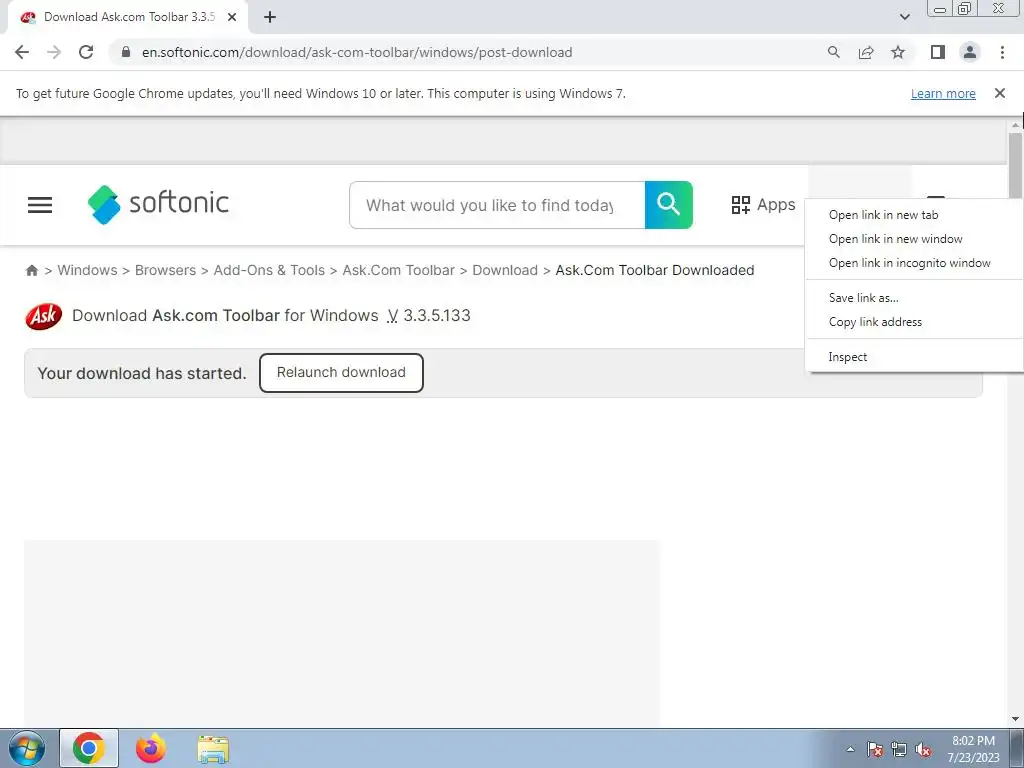Go to Download in the breadcrumb

point(505,270)
